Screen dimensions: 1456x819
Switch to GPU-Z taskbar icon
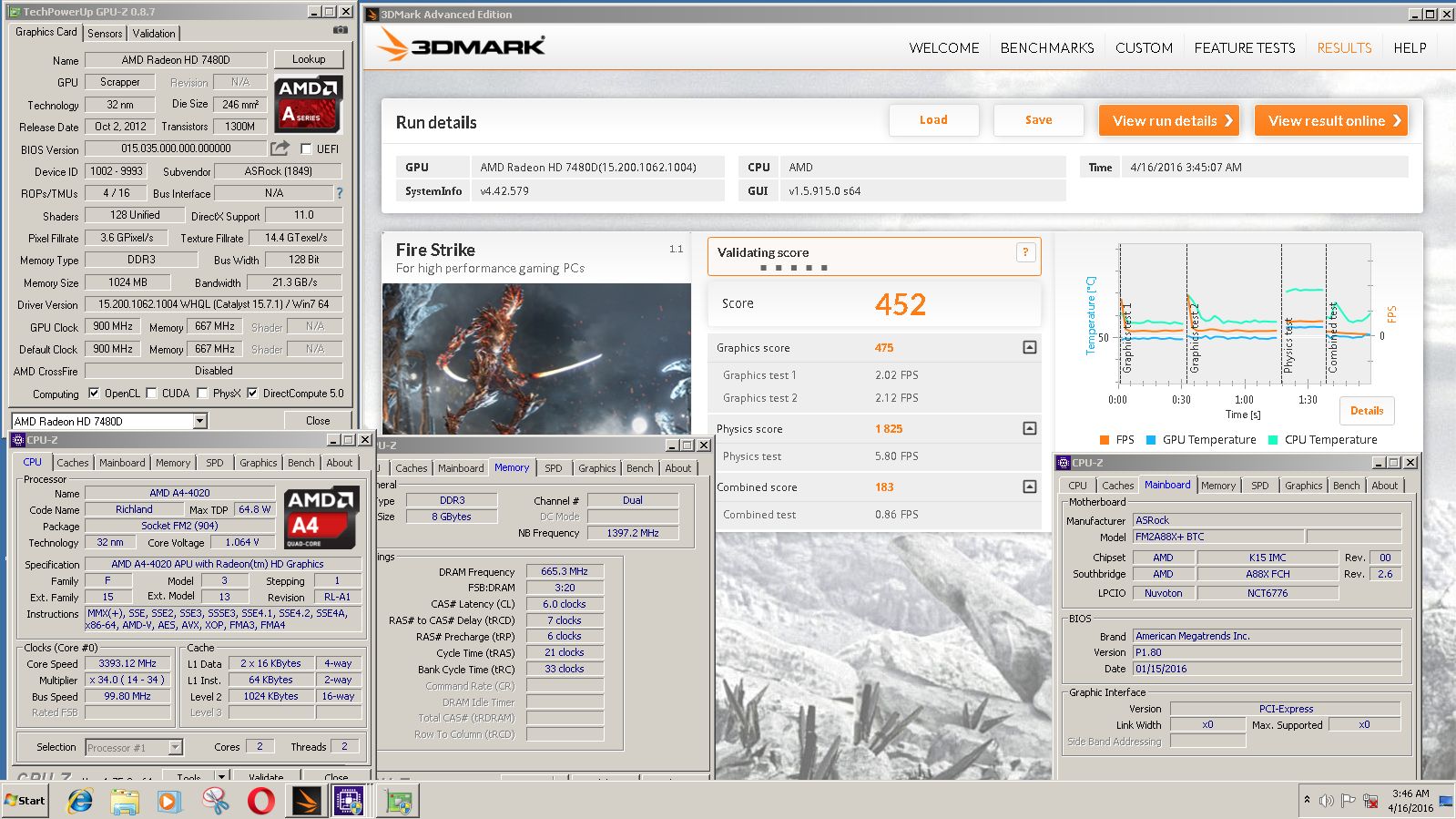point(399,802)
